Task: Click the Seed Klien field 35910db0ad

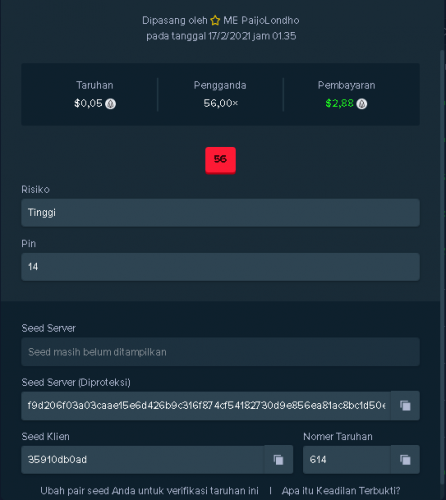Action: point(143,460)
